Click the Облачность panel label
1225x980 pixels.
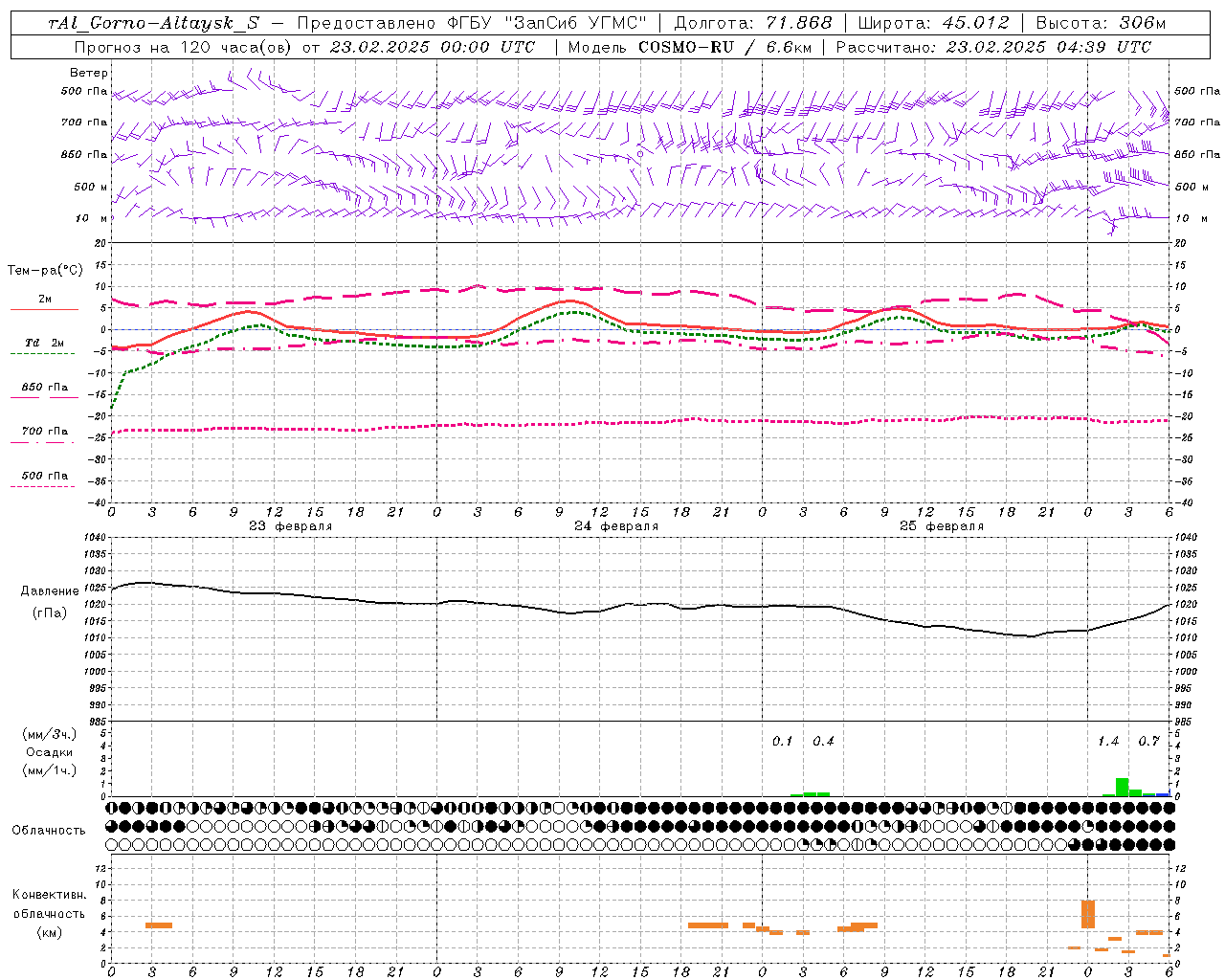[x=49, y=831]
